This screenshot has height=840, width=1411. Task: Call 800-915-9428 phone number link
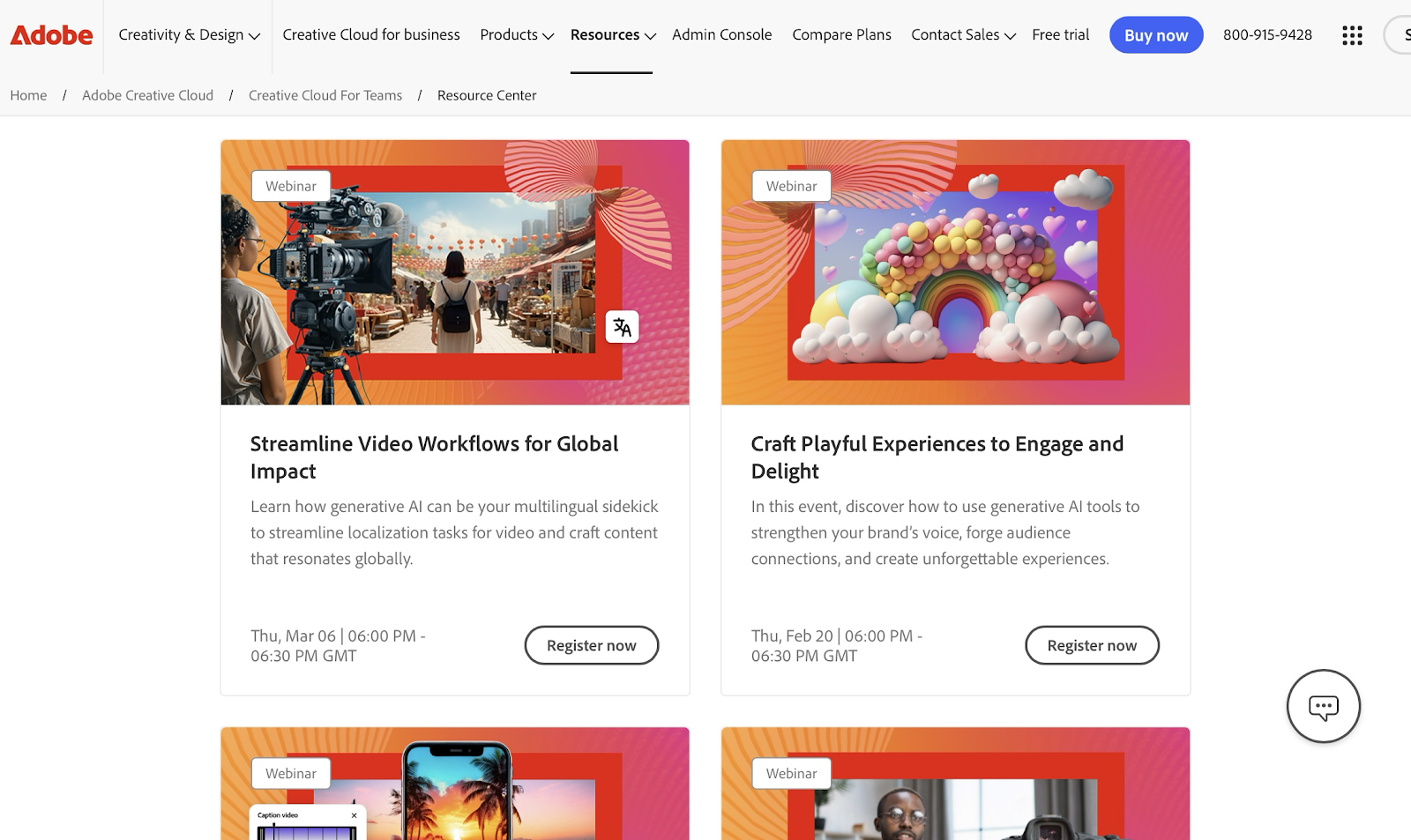click(1266, 35)
